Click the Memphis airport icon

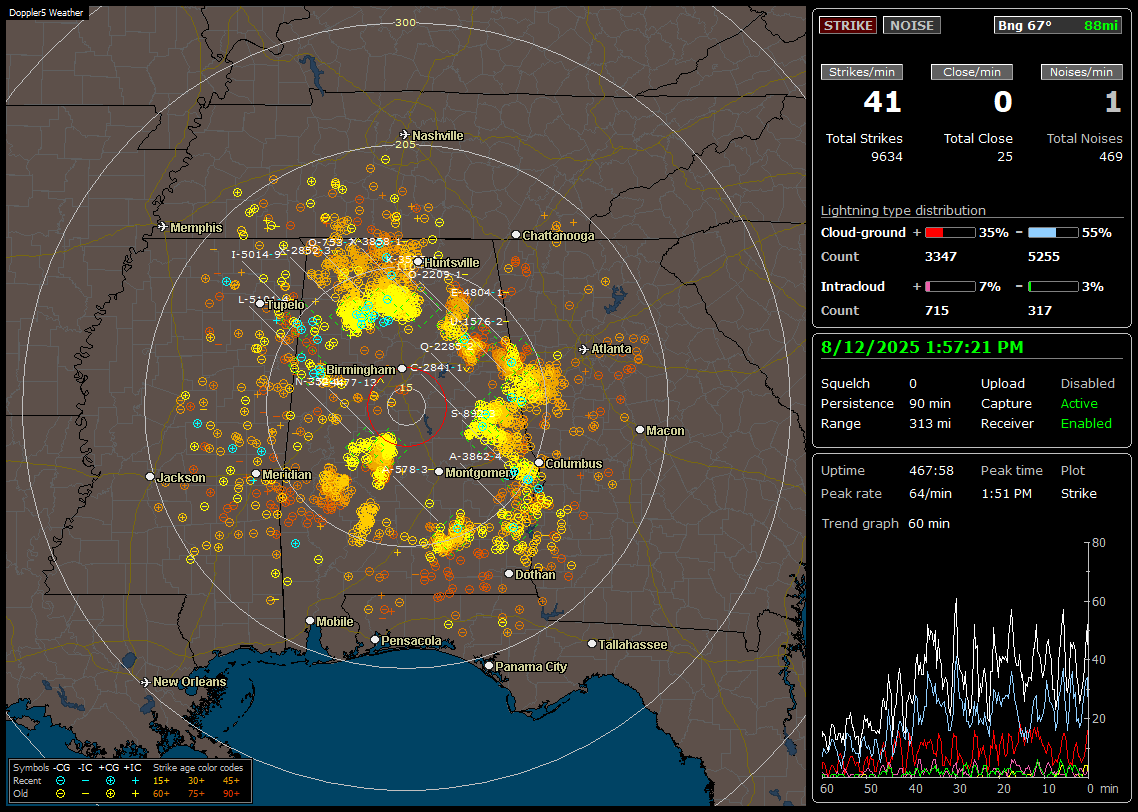coord(163,227)
